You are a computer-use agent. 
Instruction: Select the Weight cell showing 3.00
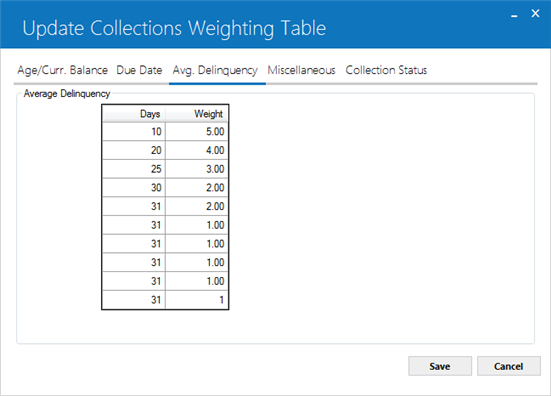pos(197,169)
